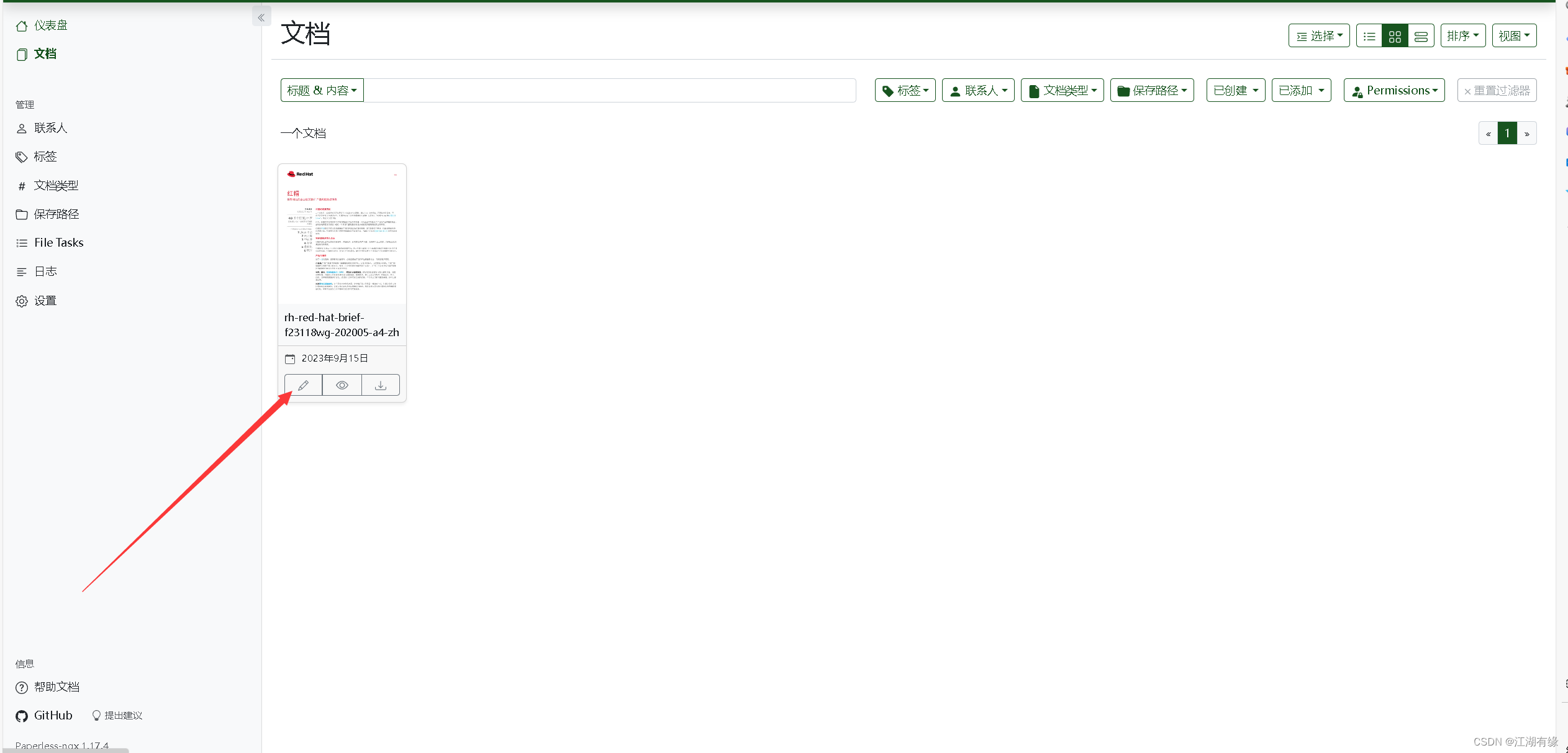Click the next page arrow in pagination
1568x753 pixels.
coord(1527,134)
